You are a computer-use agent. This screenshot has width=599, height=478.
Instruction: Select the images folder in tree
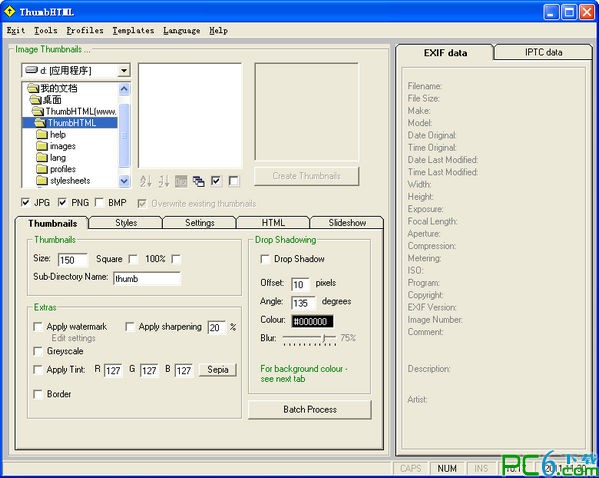[56, 146]
